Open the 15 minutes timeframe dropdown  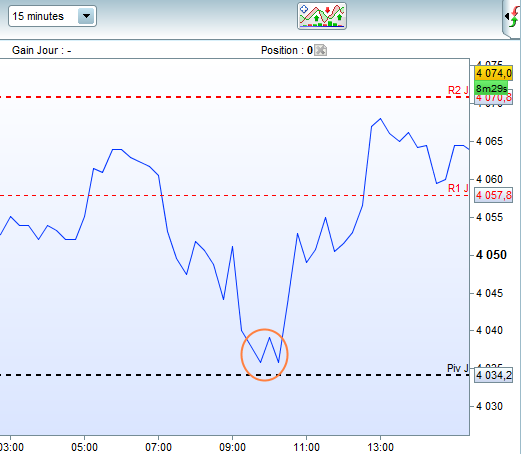point(52,16)
